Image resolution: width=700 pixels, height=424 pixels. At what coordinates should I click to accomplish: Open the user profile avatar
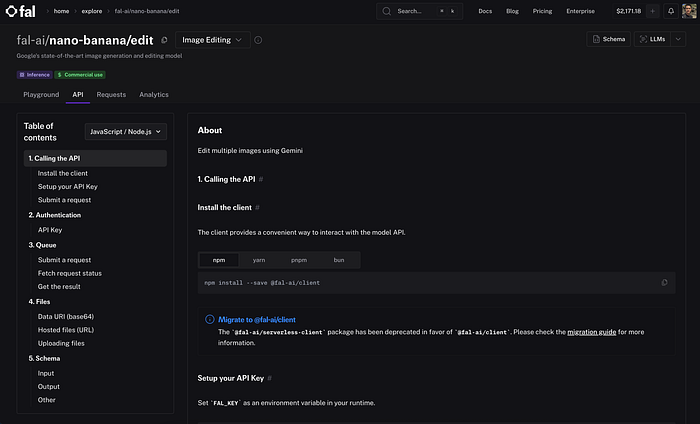tap(689, 11)
